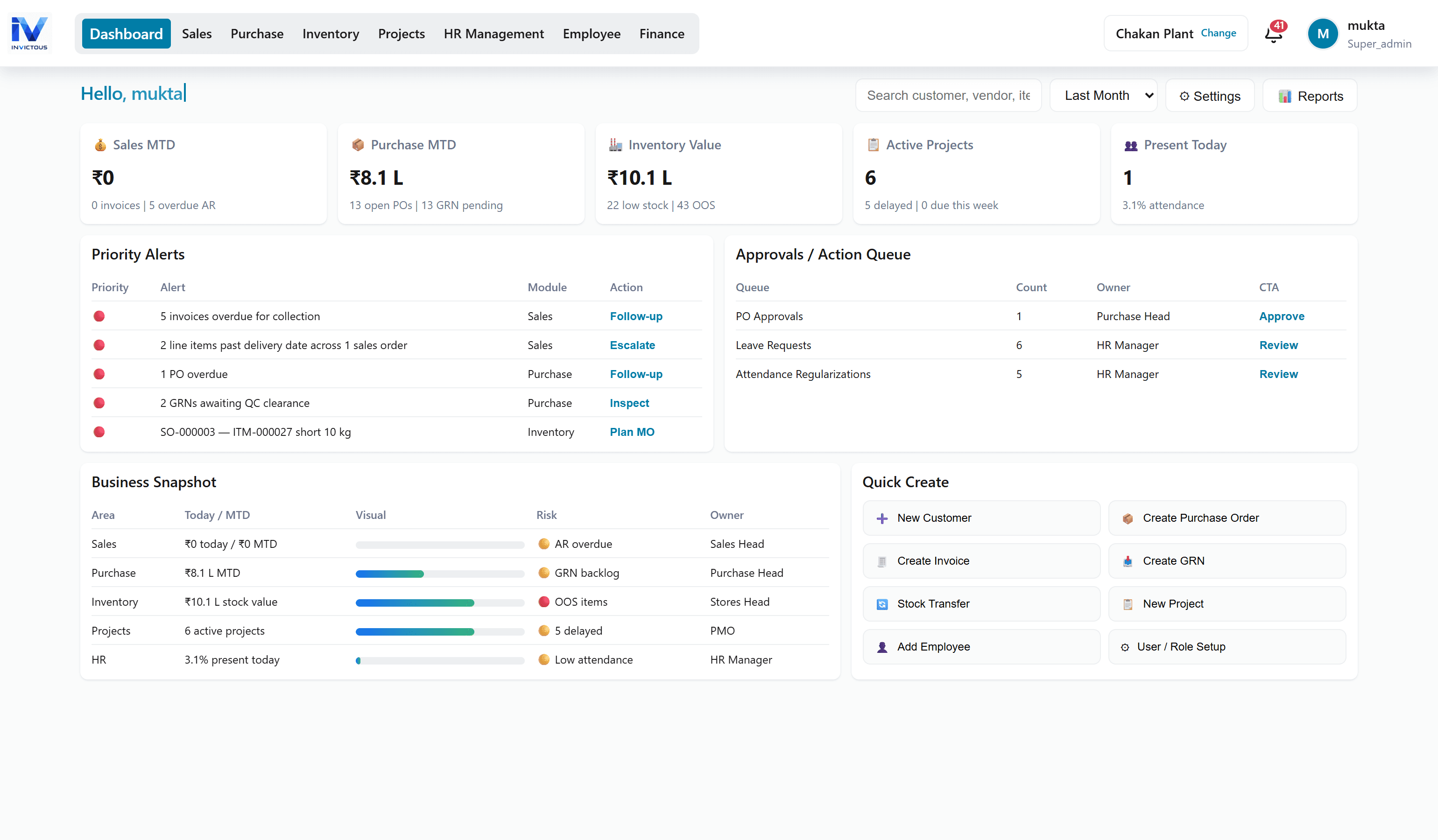Switch to the Sales menu
Screen dimensions: 1438x840
[x=197, y=34]
